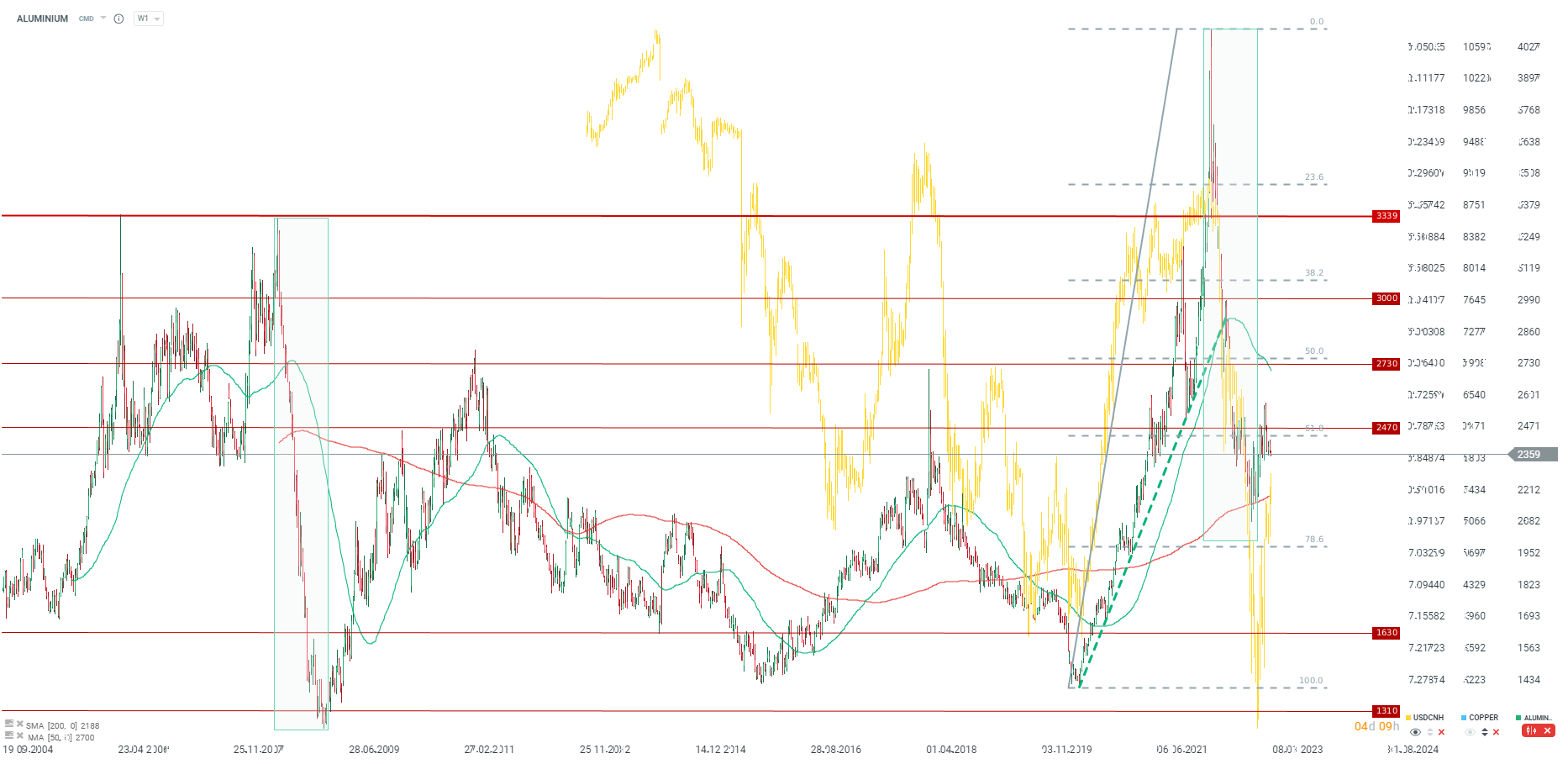
Task: Click the current price label 2359
Action: pyautogui.click(x=1534, y=455)
